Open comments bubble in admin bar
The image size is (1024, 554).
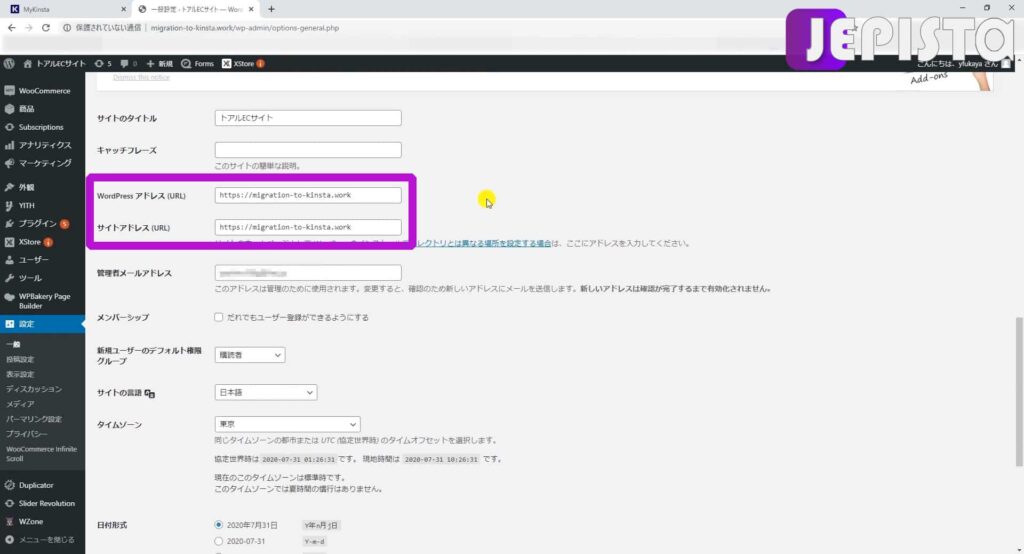click(x=129, y=63)
